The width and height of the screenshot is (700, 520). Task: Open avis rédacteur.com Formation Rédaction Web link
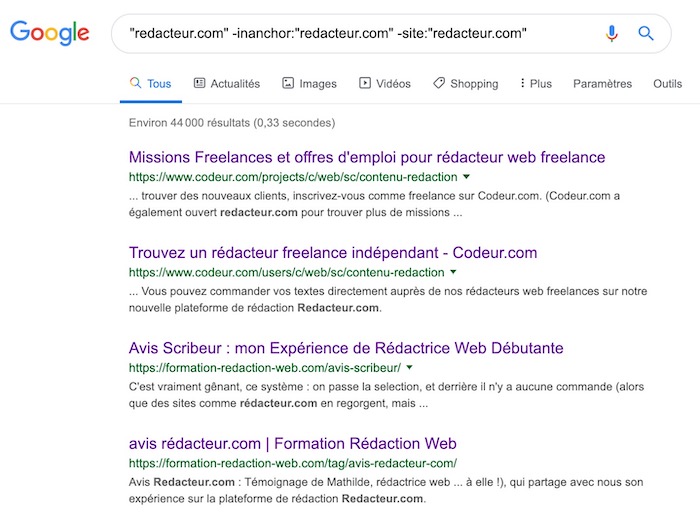[293, 443]
